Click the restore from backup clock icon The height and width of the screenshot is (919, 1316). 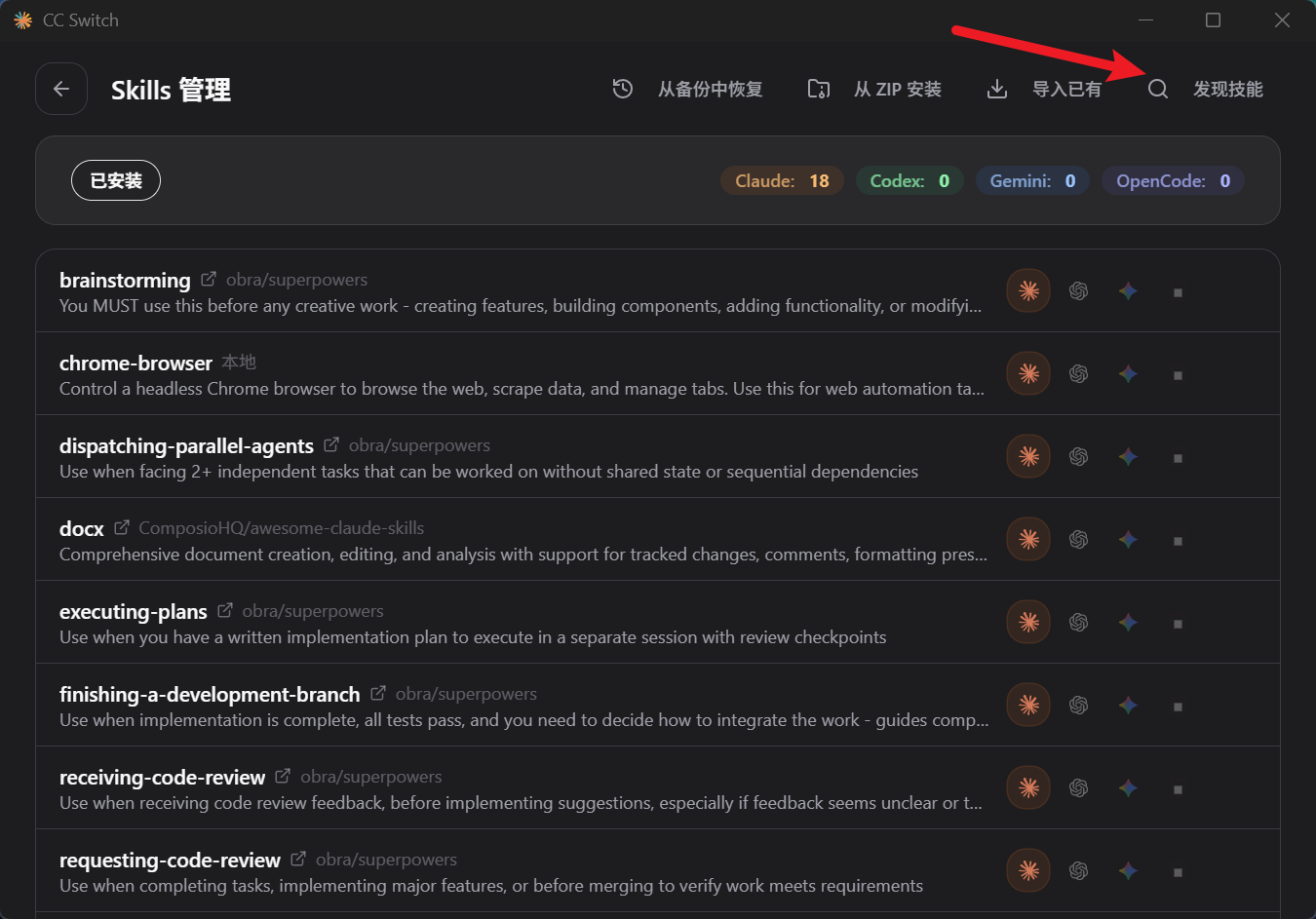pos(623,89)
